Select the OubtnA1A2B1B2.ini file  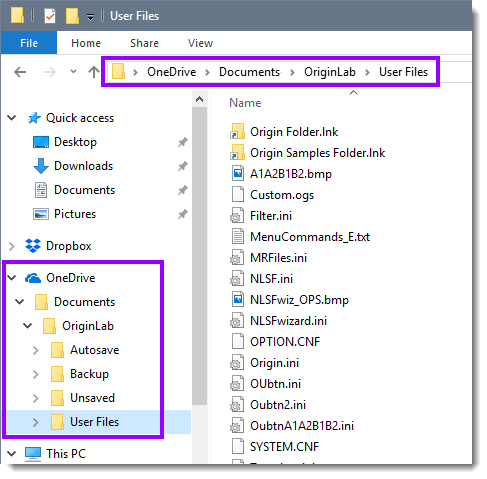[x=302, y=426]
